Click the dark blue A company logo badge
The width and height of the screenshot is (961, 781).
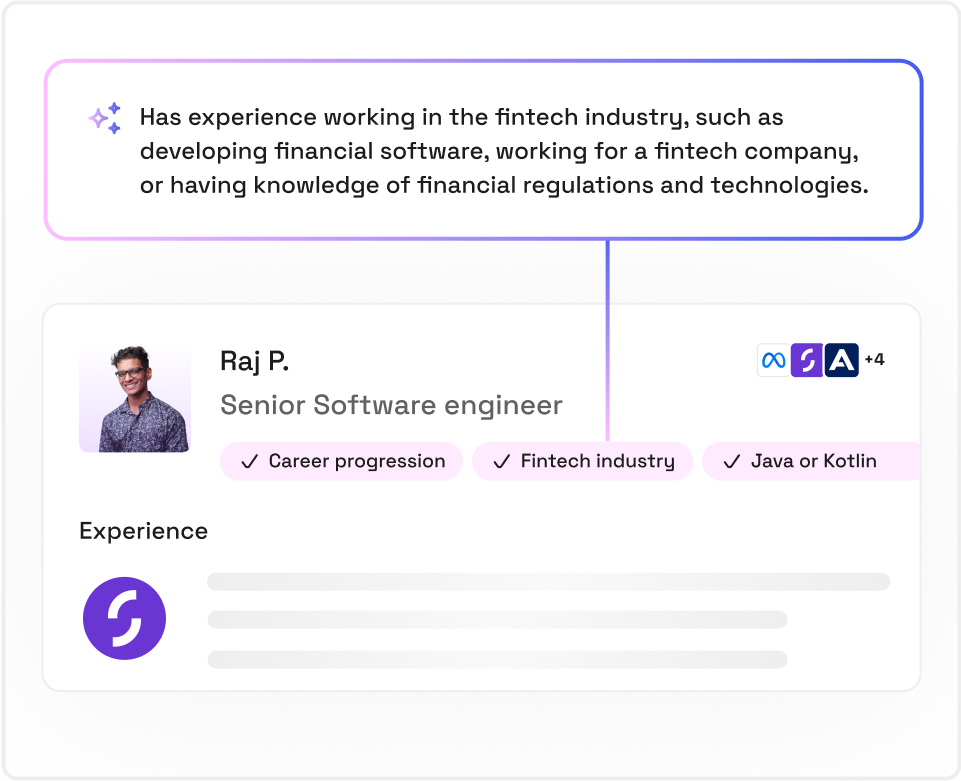841,360
